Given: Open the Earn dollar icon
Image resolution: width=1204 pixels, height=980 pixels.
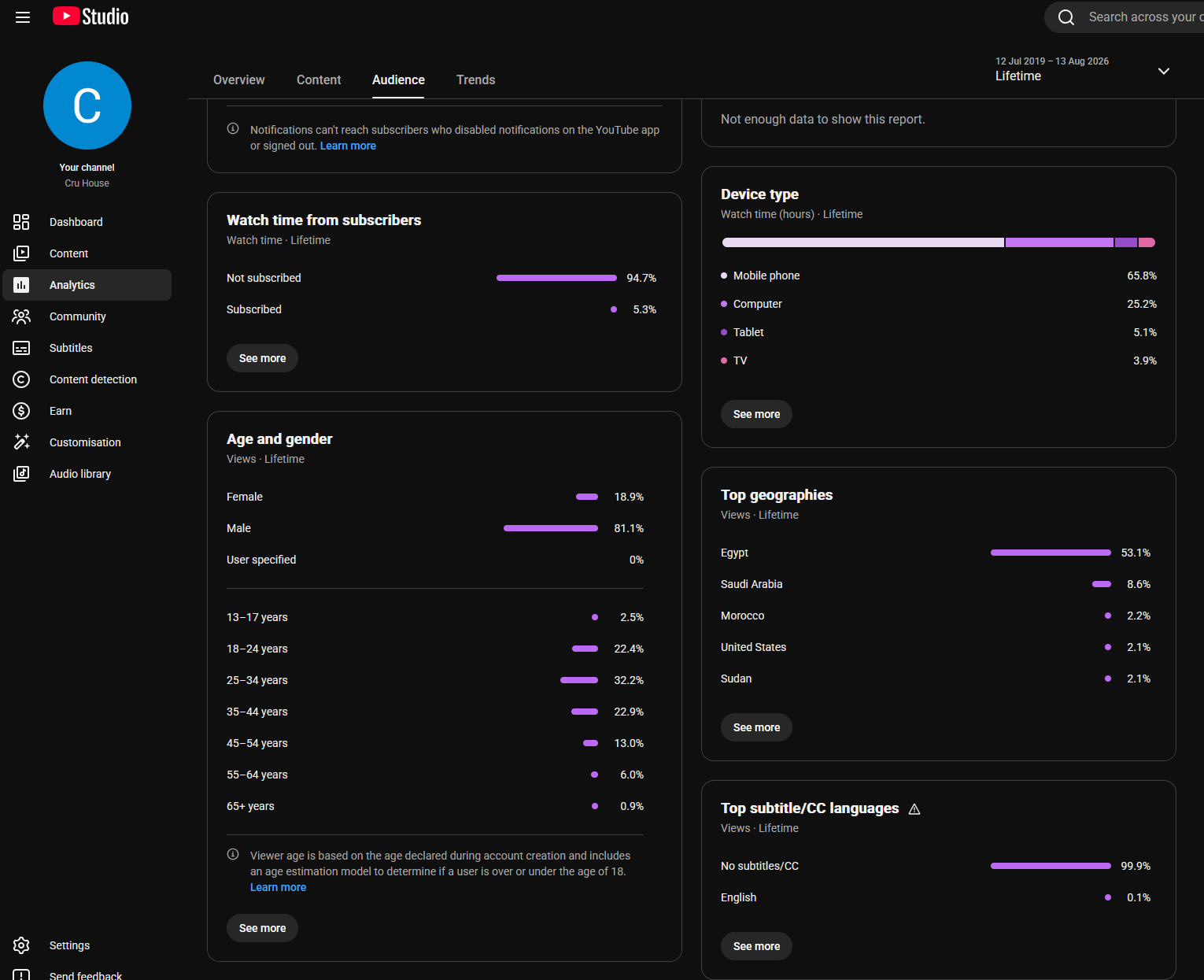Looking at the screenshot, I should click(x=21, y=411).
